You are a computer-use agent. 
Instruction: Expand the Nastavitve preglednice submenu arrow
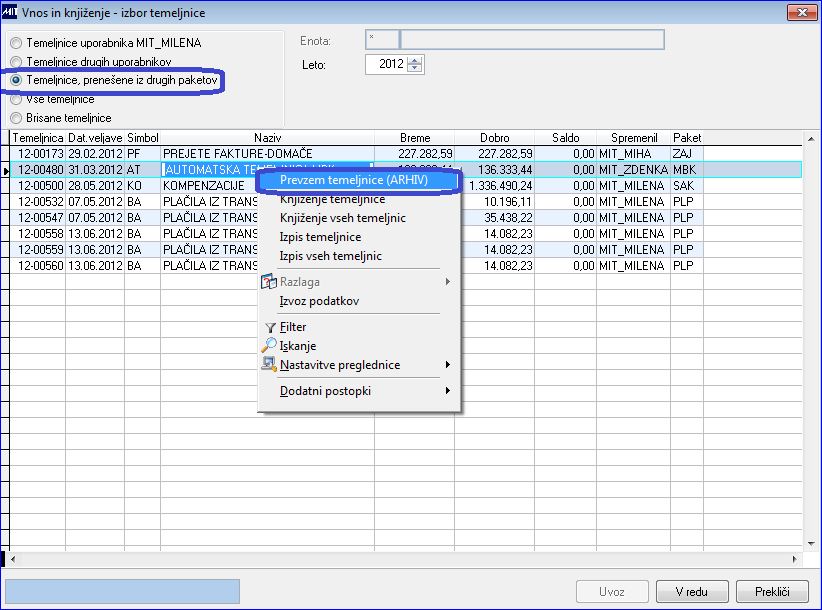pos(447,364)
